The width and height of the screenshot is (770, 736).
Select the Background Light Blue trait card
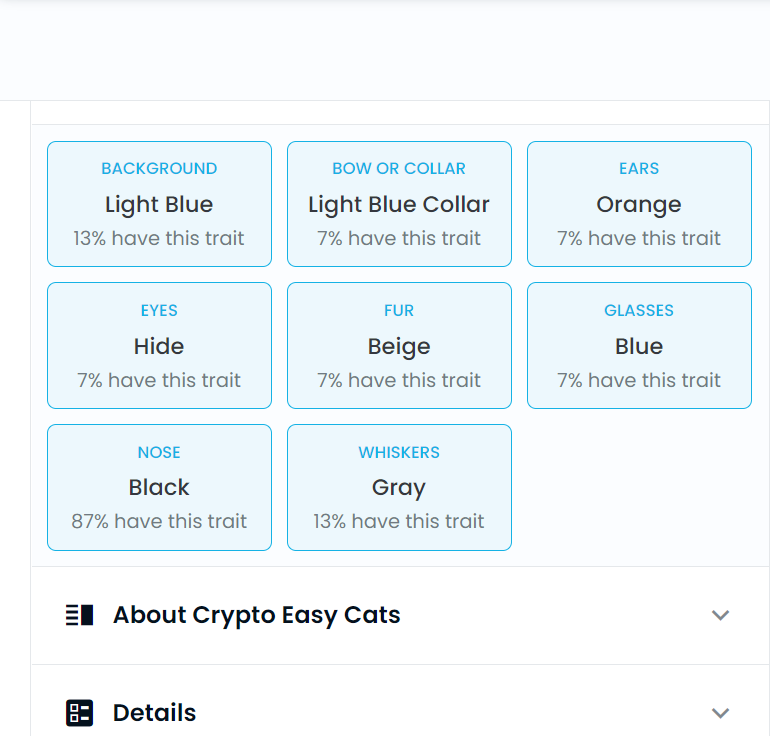click(159, 204)
